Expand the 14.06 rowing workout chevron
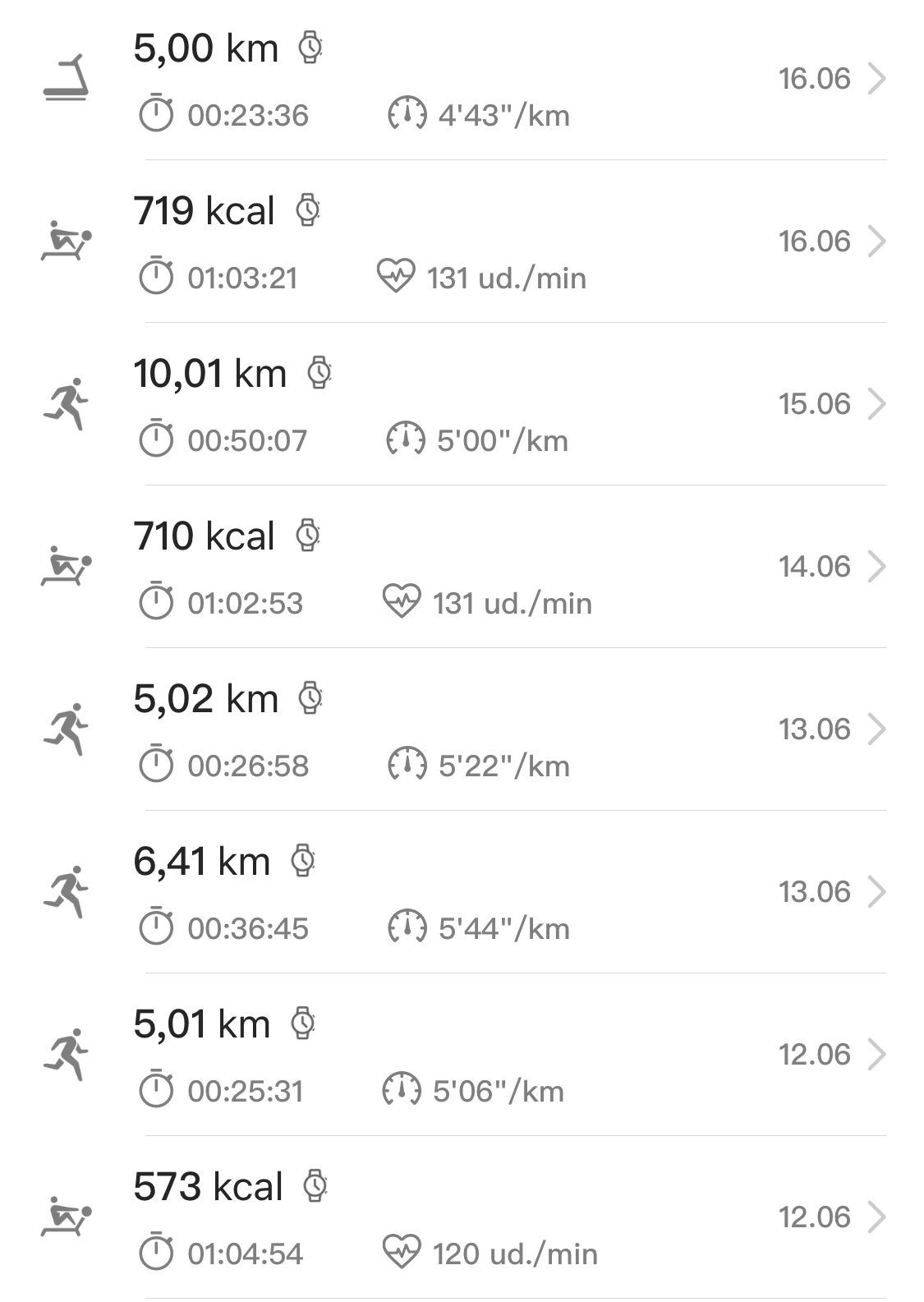 tap(877, 566)
